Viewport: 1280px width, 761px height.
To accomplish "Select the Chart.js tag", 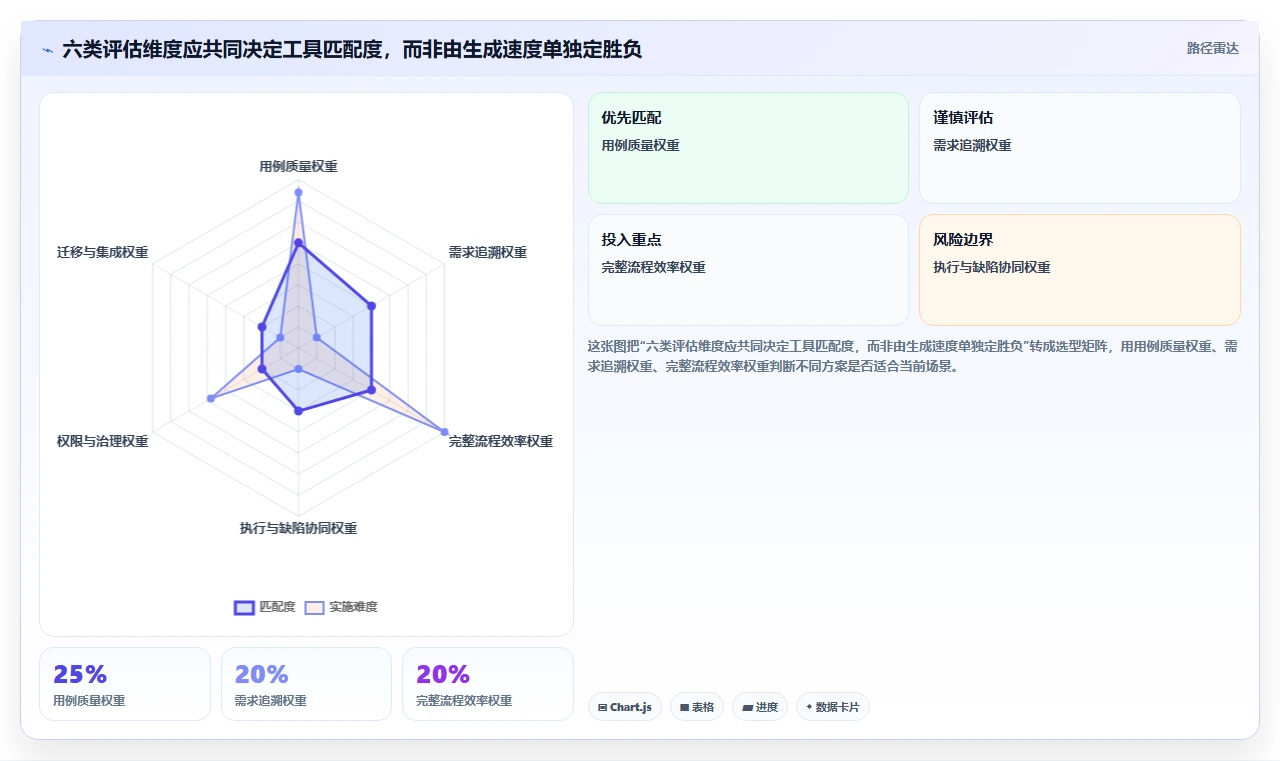I will (624, 707).
